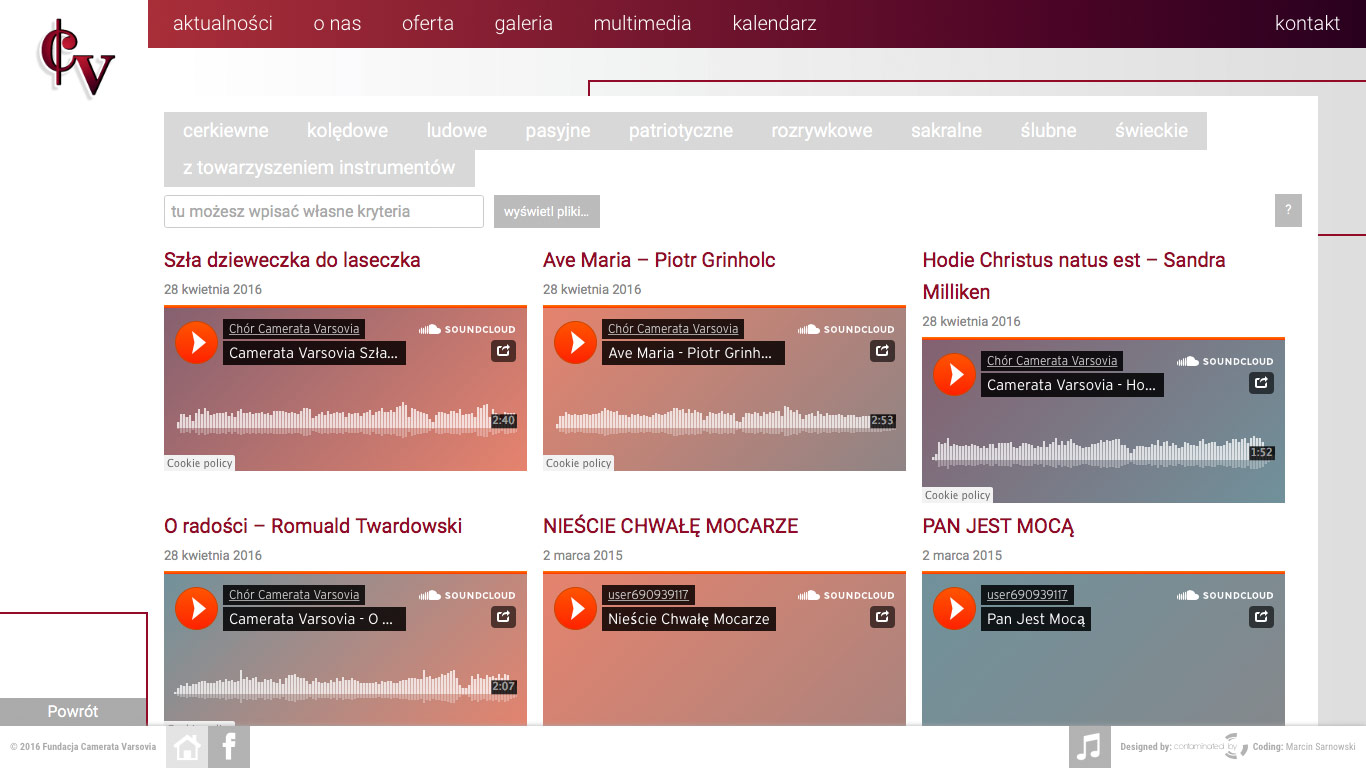Focus the custom criteria search field
The height and width of the screenshot is (768, 1366).
[x=323, y=212]
